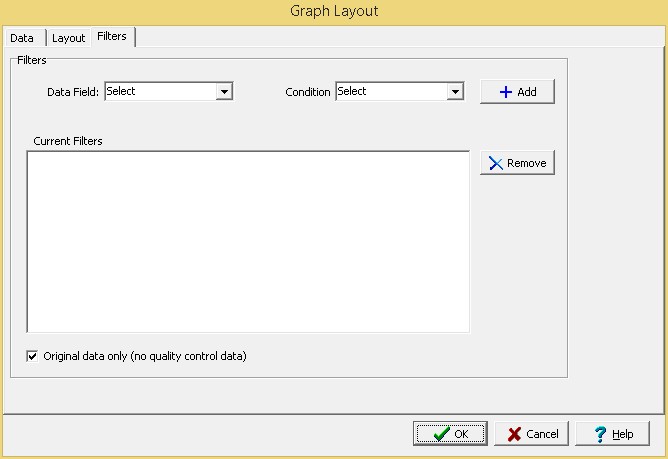Select the Filters tab
The image size is (668, 459).
(x=112, y=37)
